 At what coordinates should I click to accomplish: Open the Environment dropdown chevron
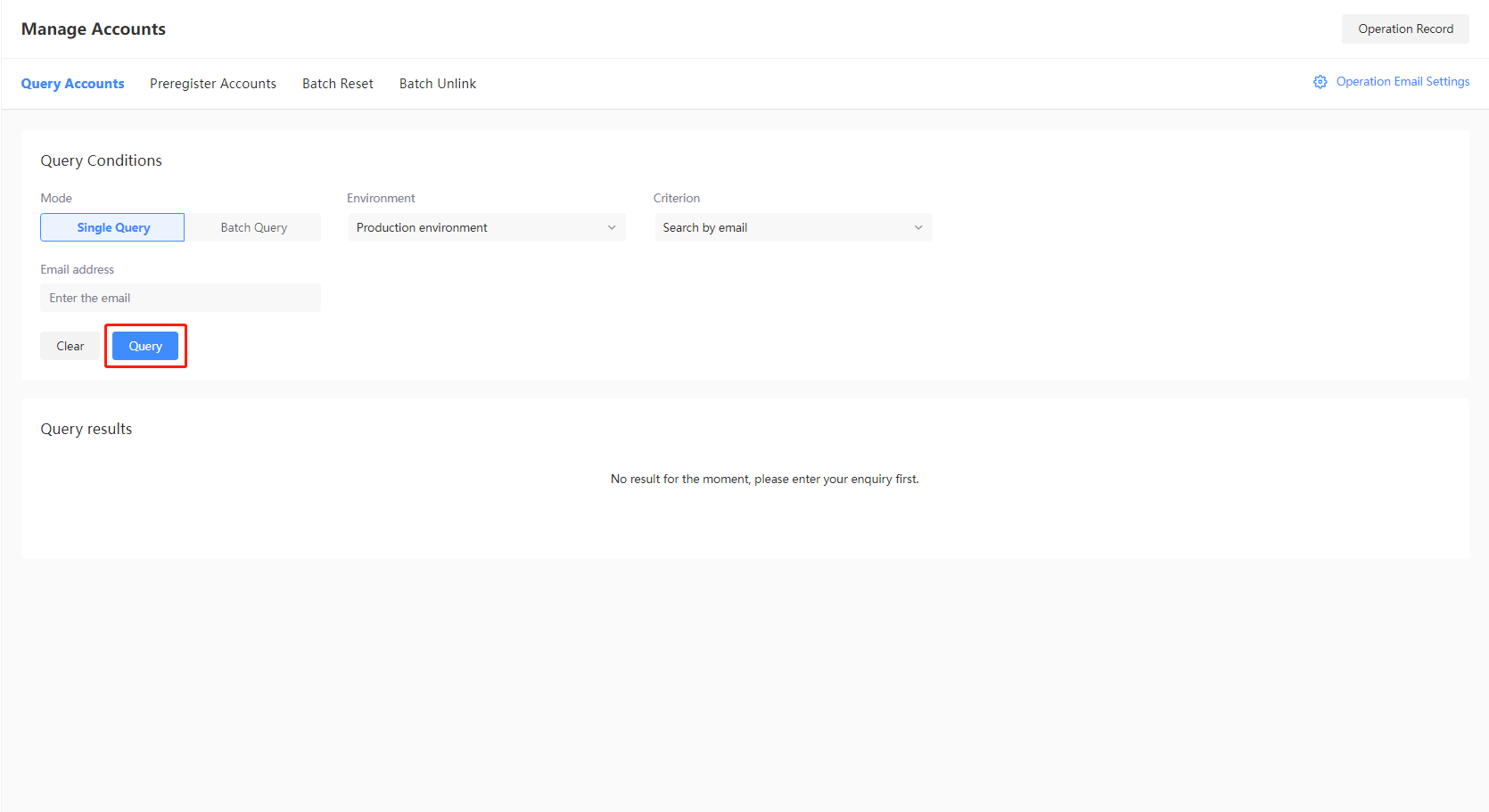[x=612, y=227]
